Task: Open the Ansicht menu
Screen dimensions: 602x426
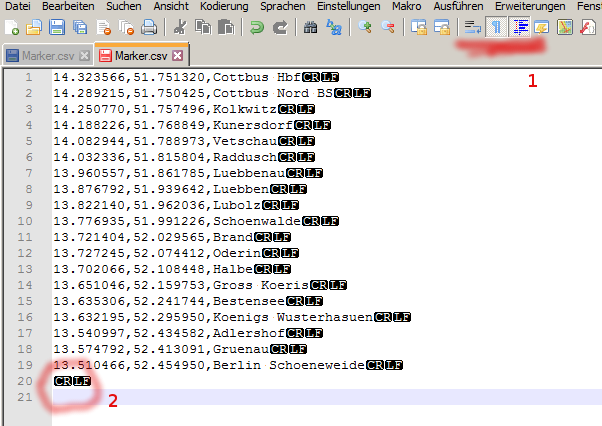Action: coord(171,6)
